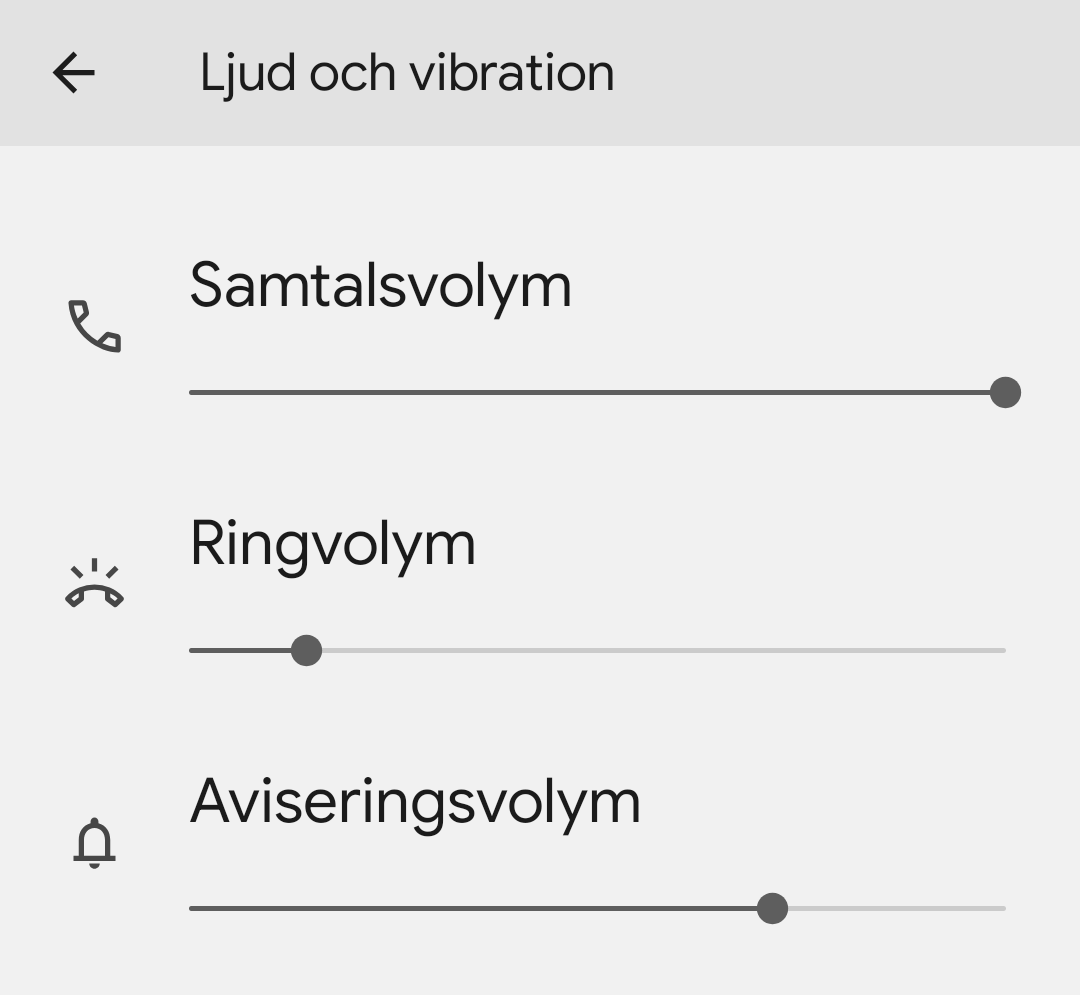Tap the Aviseringsvolym slider handle
This screenshot has width=1080, height=995.
click(773, 909)
